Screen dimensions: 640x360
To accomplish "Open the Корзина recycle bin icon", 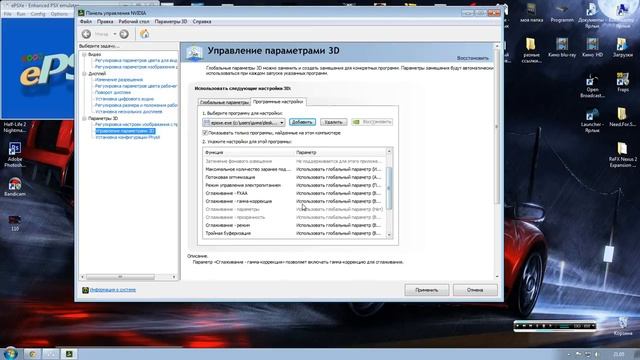I will click(x=623, y=326).
